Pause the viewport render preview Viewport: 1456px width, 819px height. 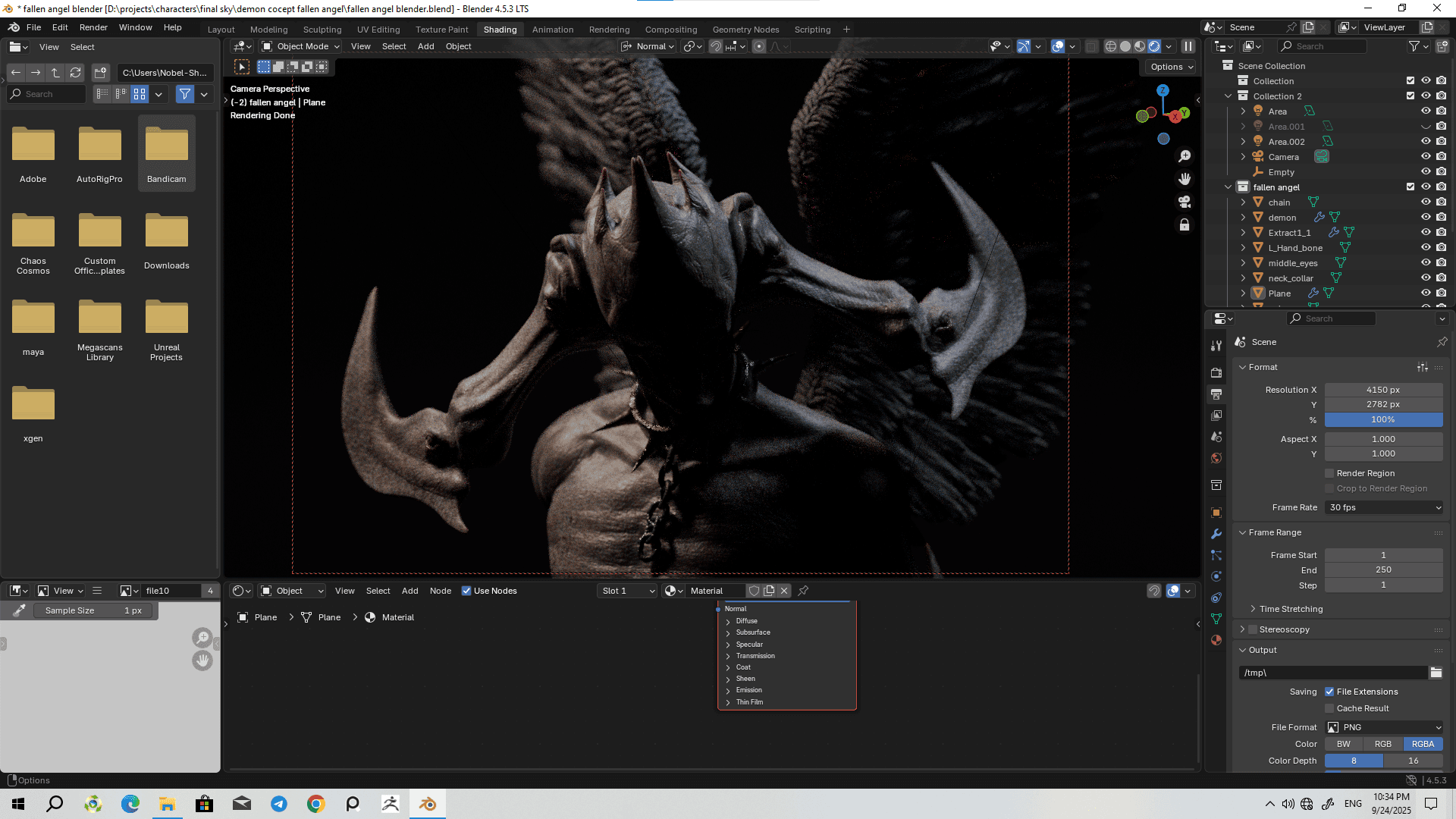1188,46
